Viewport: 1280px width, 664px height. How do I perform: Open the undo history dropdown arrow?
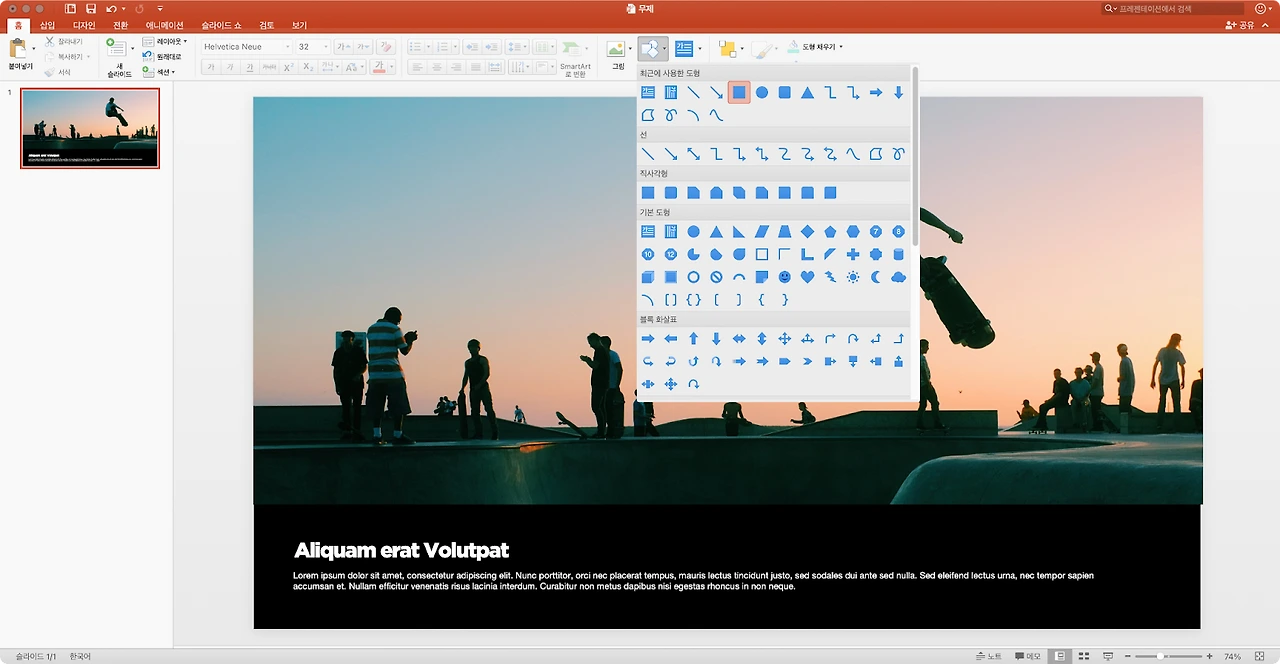[x=124, y=9]
